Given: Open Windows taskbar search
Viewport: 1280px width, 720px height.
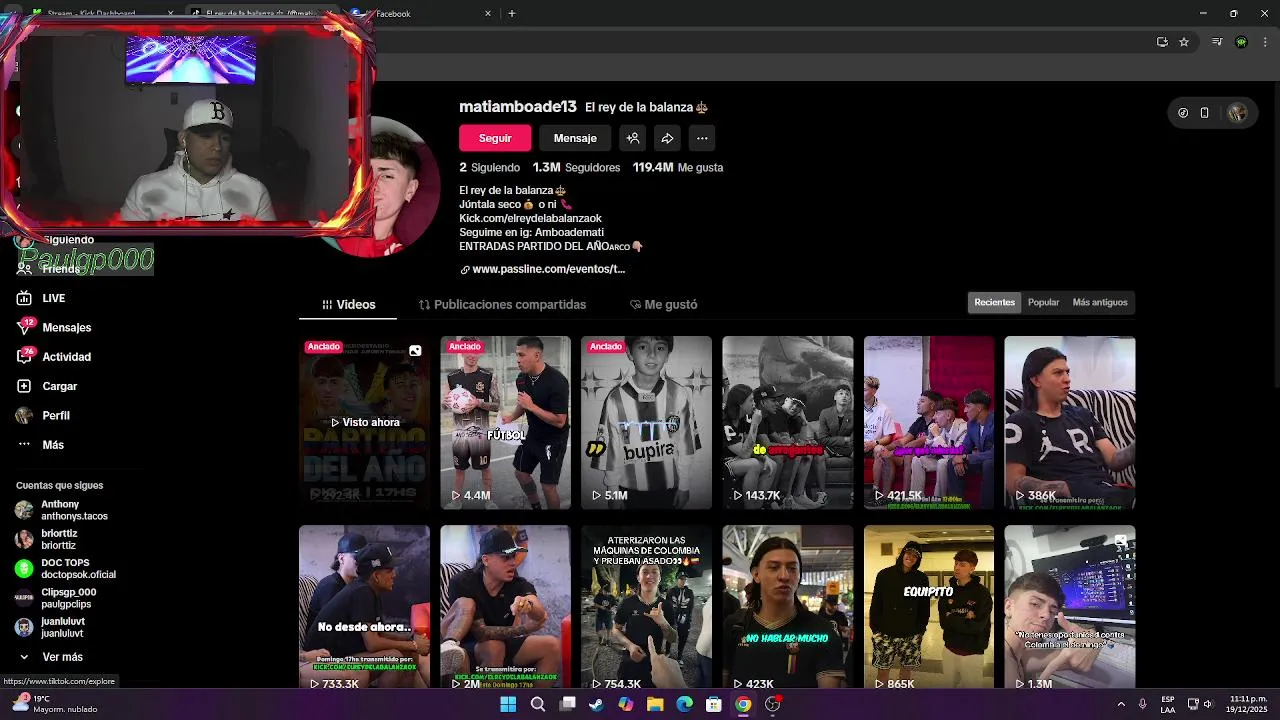Looking at the screenshot, I should pos(537,704).
